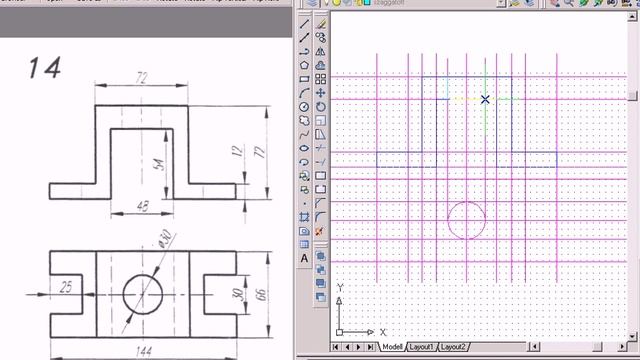Screen dimensions: 640x360
Task: Select the Polygon tool
Action: 304,65
